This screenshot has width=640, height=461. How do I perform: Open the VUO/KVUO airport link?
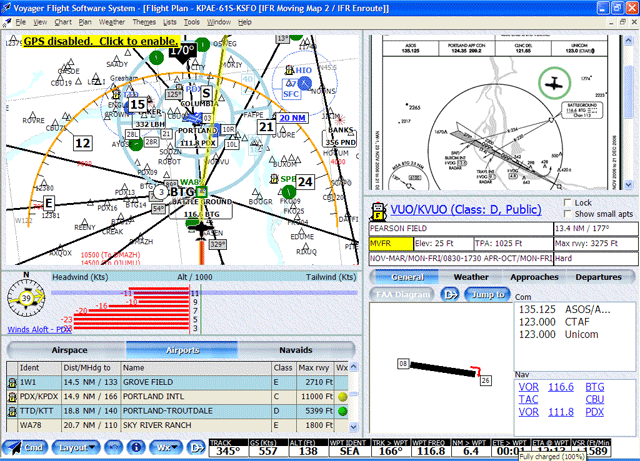466,209
